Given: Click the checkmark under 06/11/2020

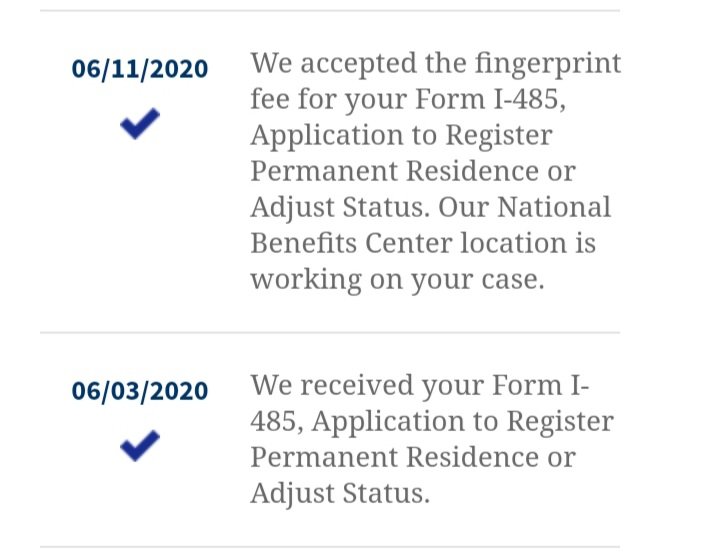Looking at the screenshot, I should click(x=140, y=123).
